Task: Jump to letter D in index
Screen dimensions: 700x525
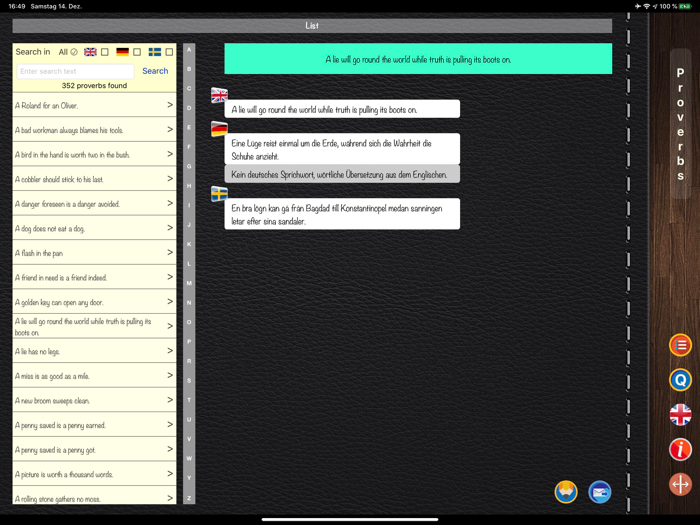Action: coord(189,108)
